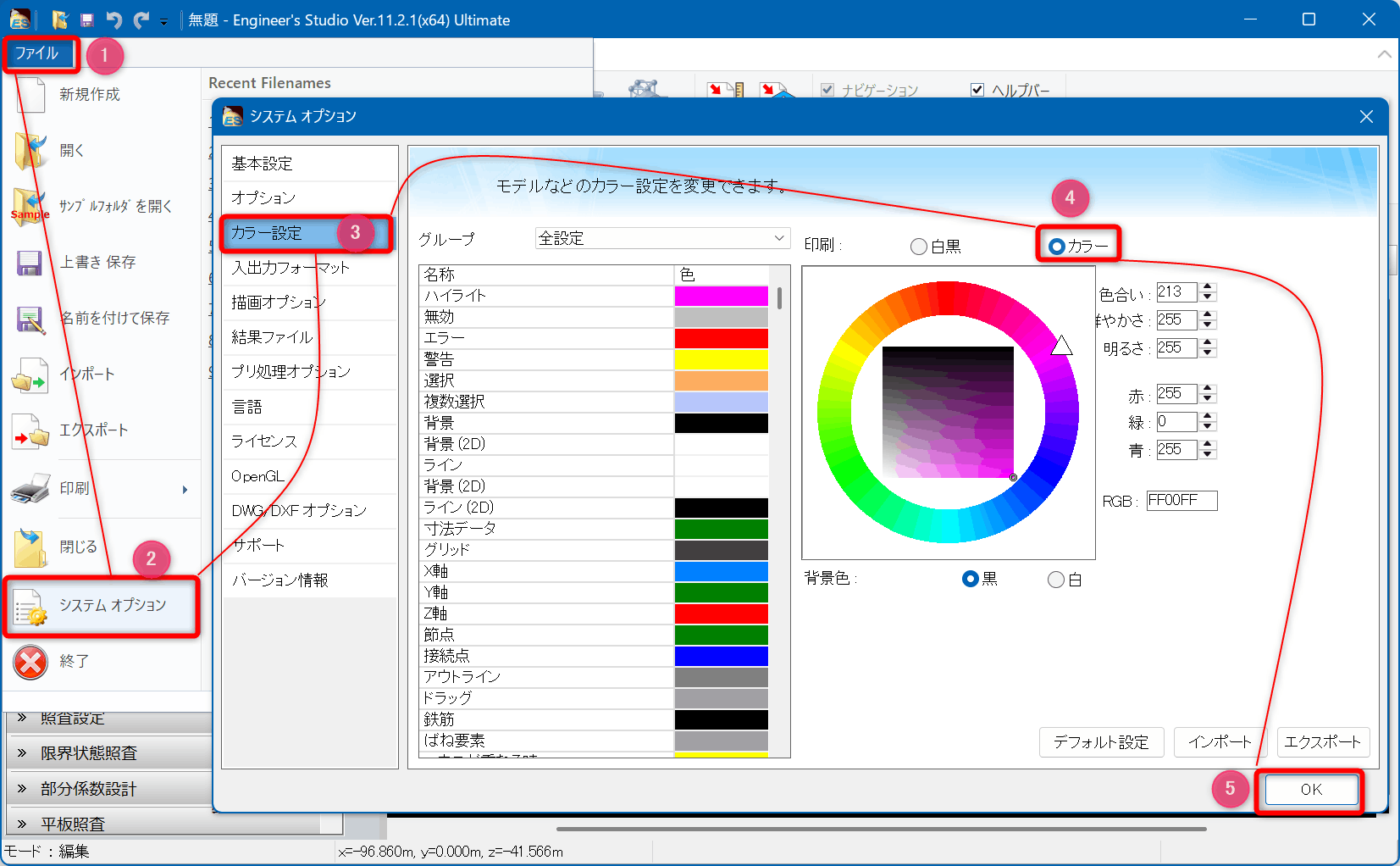
Task: Select 結果ファイル in the options list
Action: [x=309, y=337]
